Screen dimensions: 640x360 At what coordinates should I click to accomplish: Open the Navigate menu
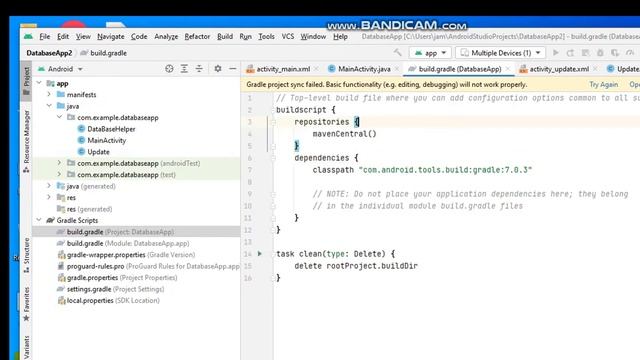pos(111,37)
